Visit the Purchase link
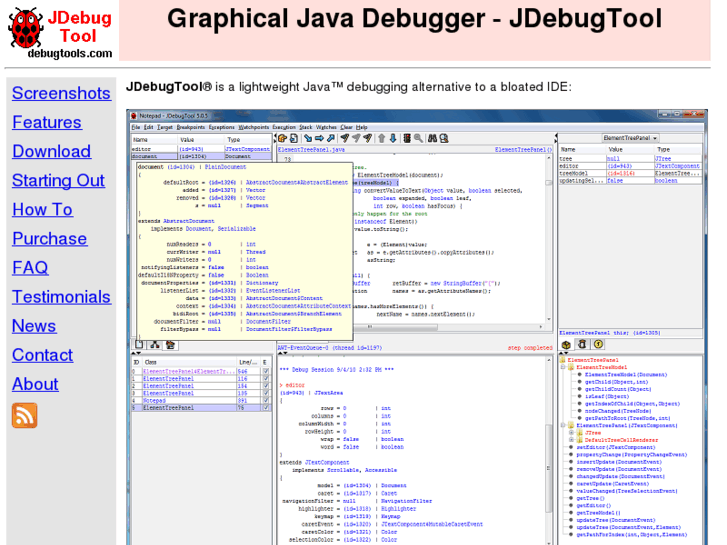 pyautogui.click(x=50, y=238)
